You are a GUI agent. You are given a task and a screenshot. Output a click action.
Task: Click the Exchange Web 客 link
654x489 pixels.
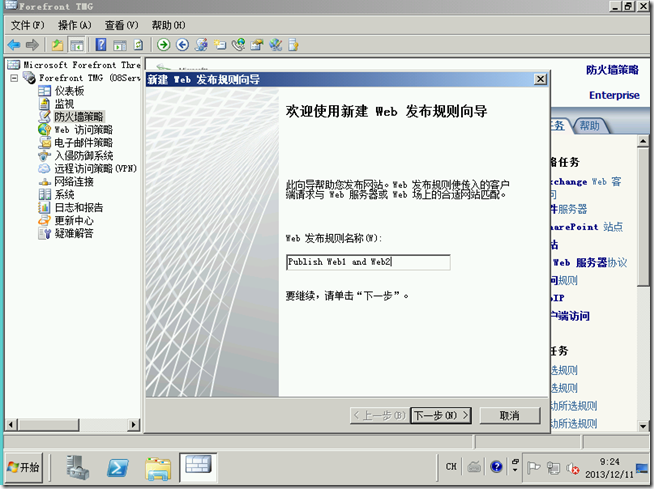click(x=586, y=181)
